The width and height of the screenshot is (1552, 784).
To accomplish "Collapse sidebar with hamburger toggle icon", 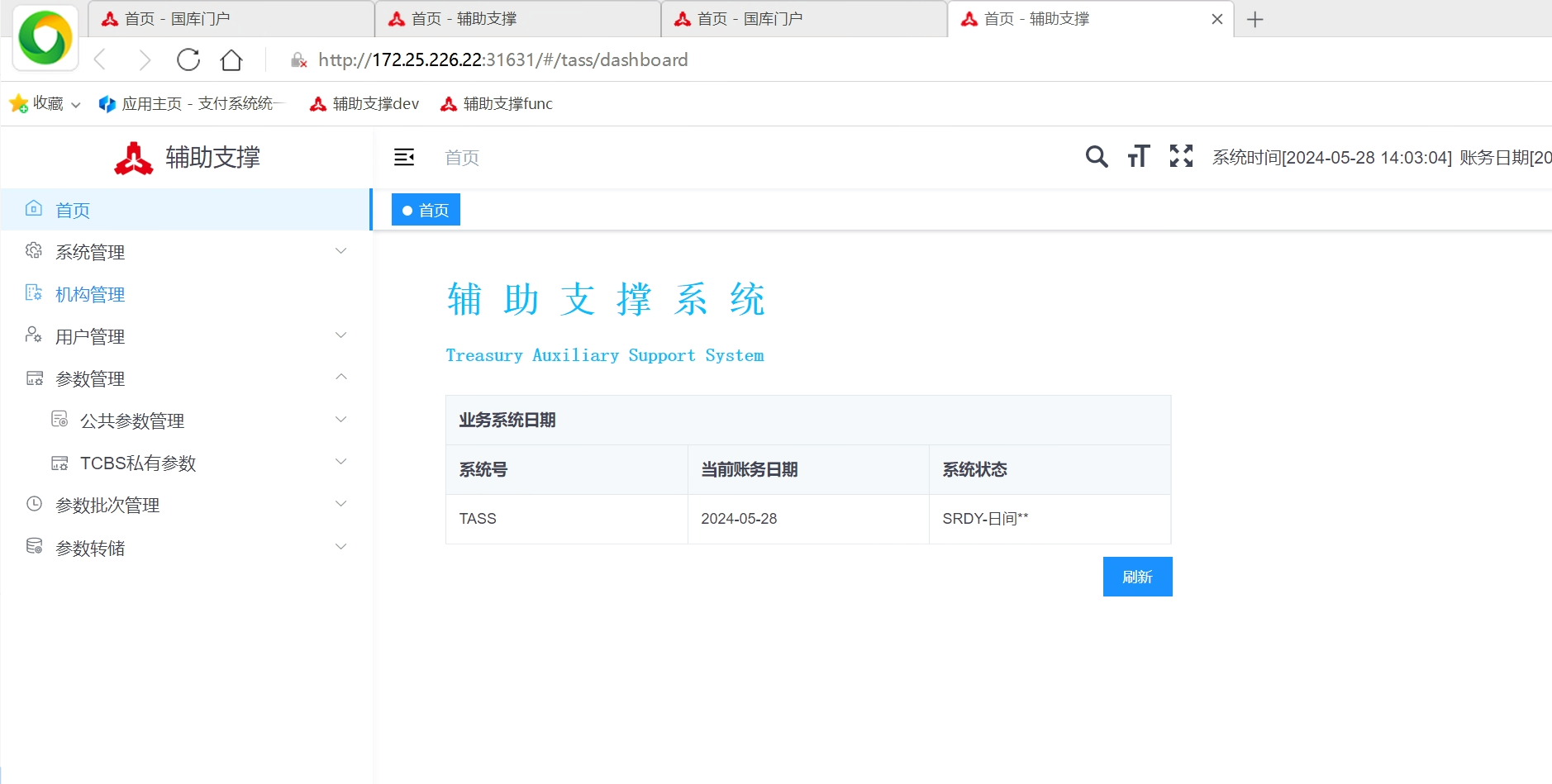I will point(404,157).
